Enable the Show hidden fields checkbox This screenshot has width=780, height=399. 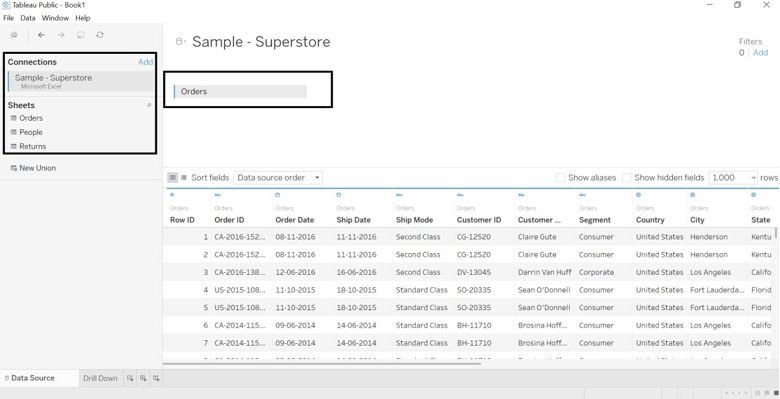(x=627, y=178)
